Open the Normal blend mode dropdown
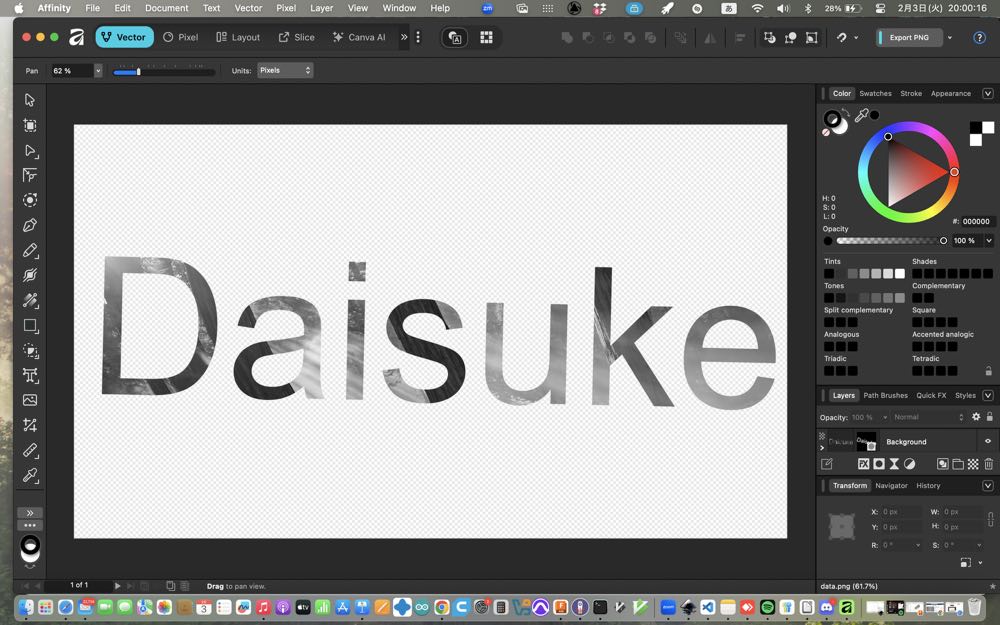This screenshot has height=625, width=1000. [929, 417]
